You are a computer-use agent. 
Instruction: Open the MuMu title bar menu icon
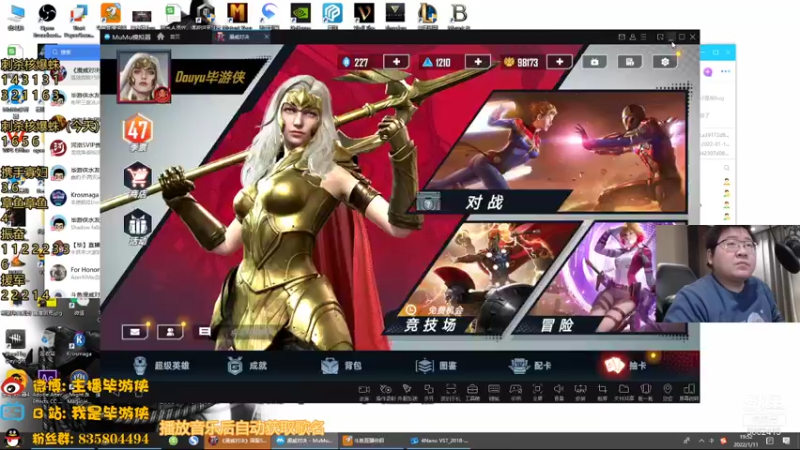[643, 37]
